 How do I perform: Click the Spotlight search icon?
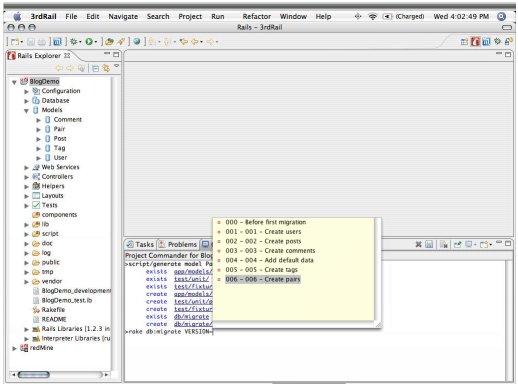pos(501,16)
